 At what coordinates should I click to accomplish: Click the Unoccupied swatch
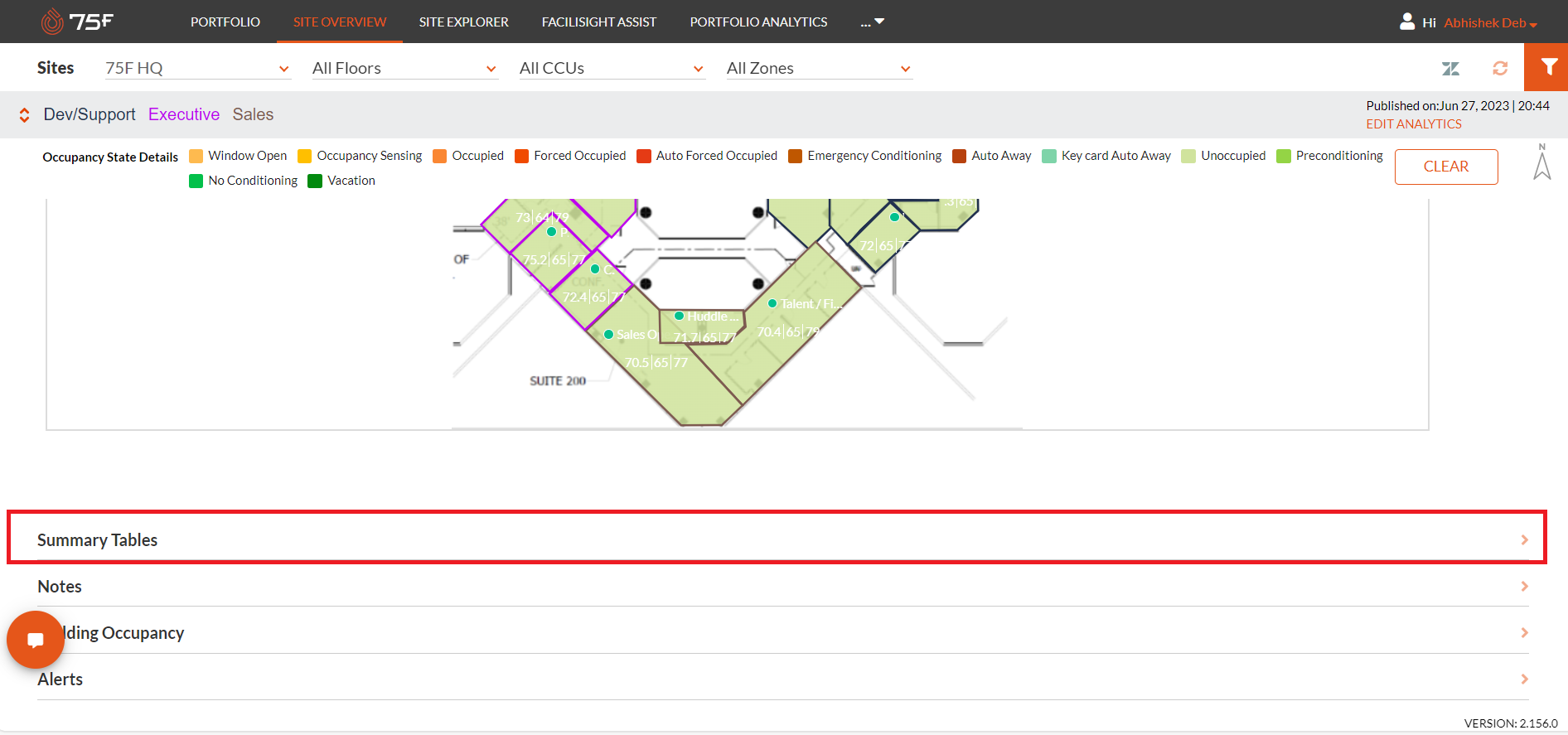(1188, 156)
